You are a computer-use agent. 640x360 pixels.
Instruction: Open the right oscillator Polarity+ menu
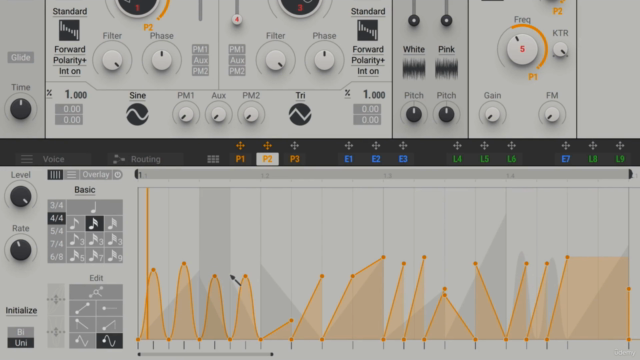pos(368,60)
